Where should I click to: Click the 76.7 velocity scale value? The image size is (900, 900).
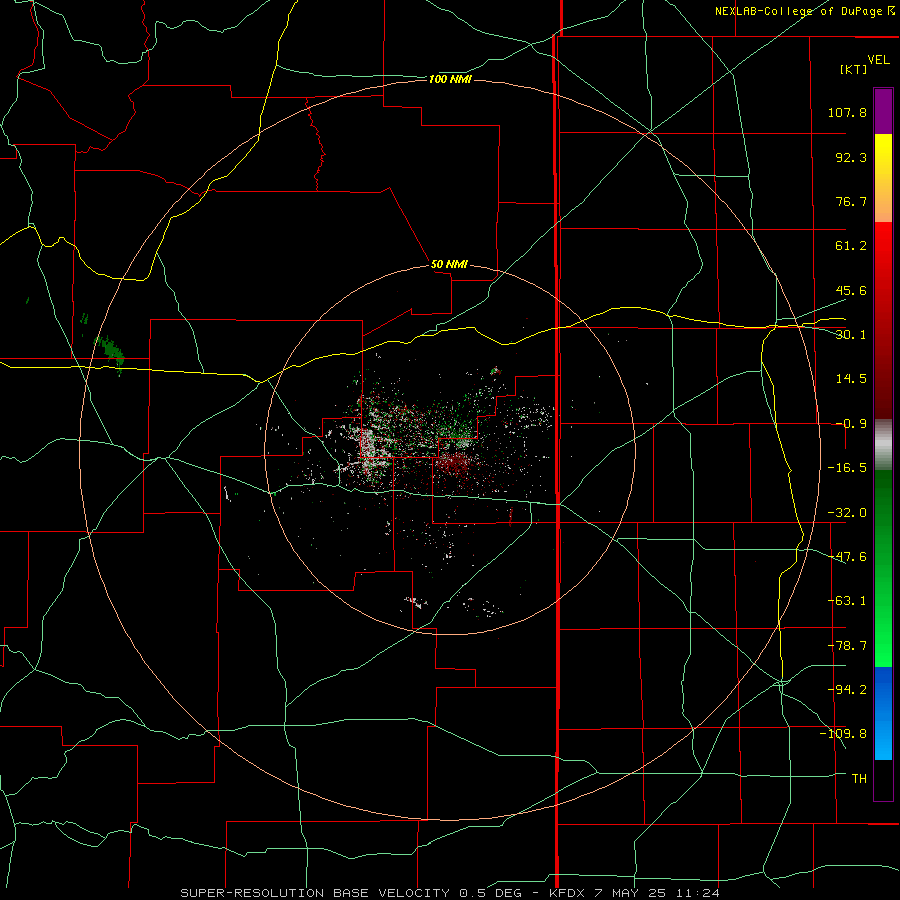tap(851, 201)
